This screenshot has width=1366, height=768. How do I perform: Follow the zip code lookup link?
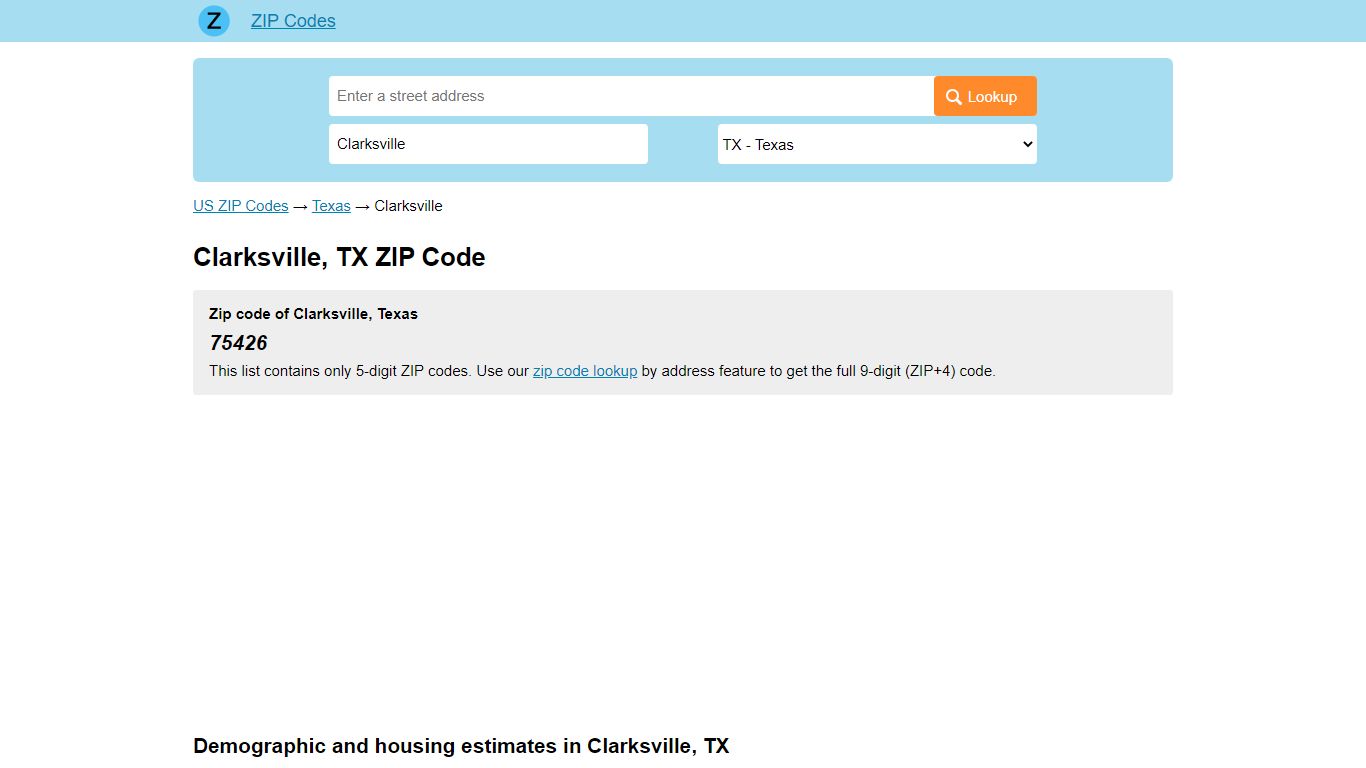(585, 371)
